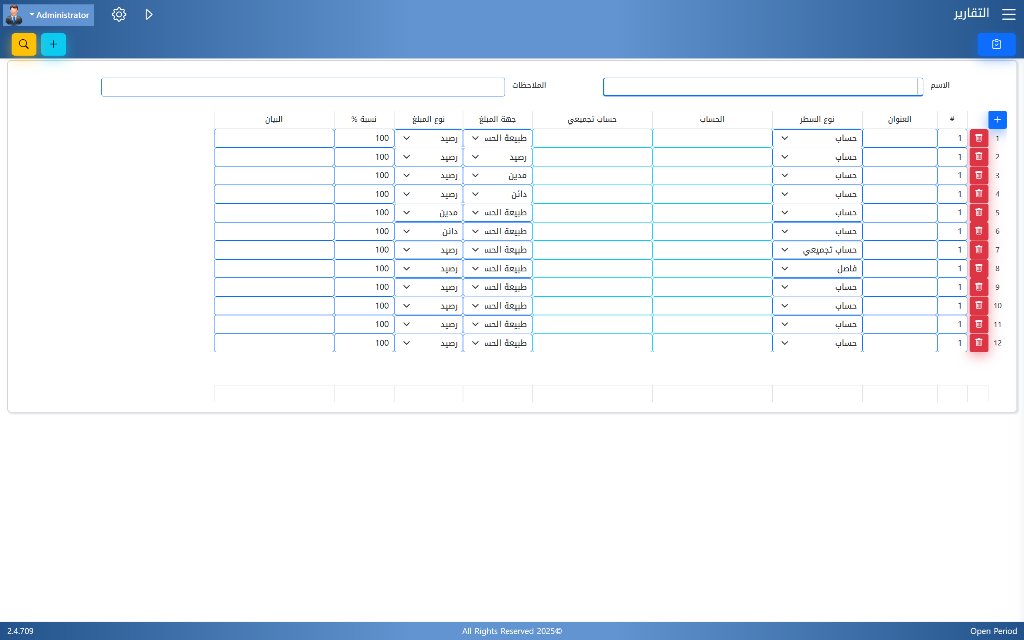Screen dimensions: 1024x640
Task: Expand the Administrator user dropdown
Action: point(49,15)
